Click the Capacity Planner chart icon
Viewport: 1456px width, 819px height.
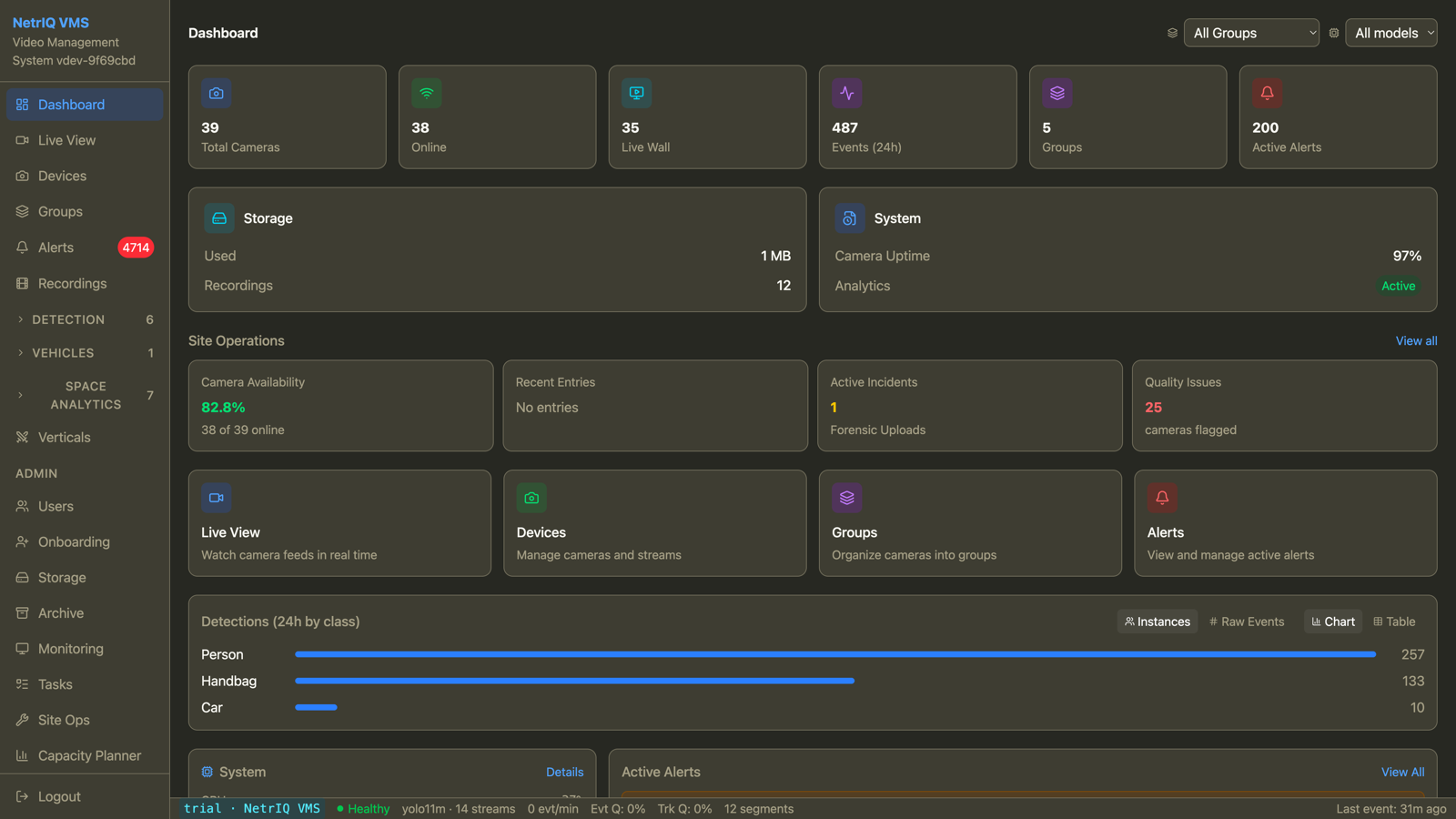[23, 755]
